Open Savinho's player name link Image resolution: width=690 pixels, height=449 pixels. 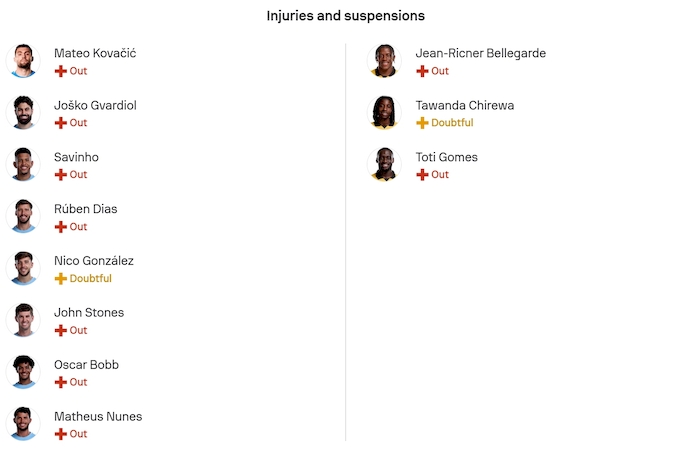76,157
